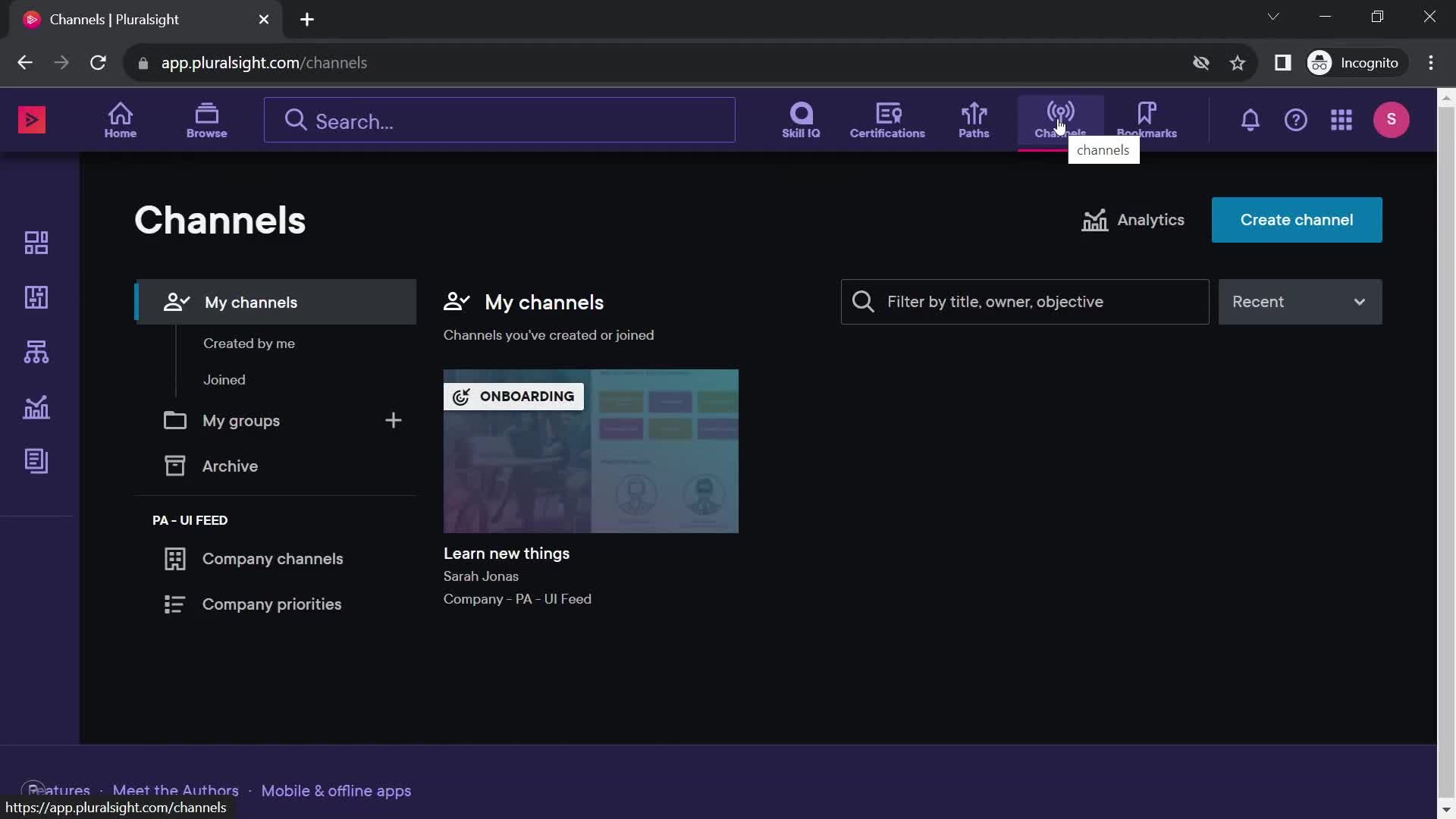This screenshot has height=819, width=1456.
Task: Open Learn new things channel thumbnail
Action: click(x=591, y=451)
